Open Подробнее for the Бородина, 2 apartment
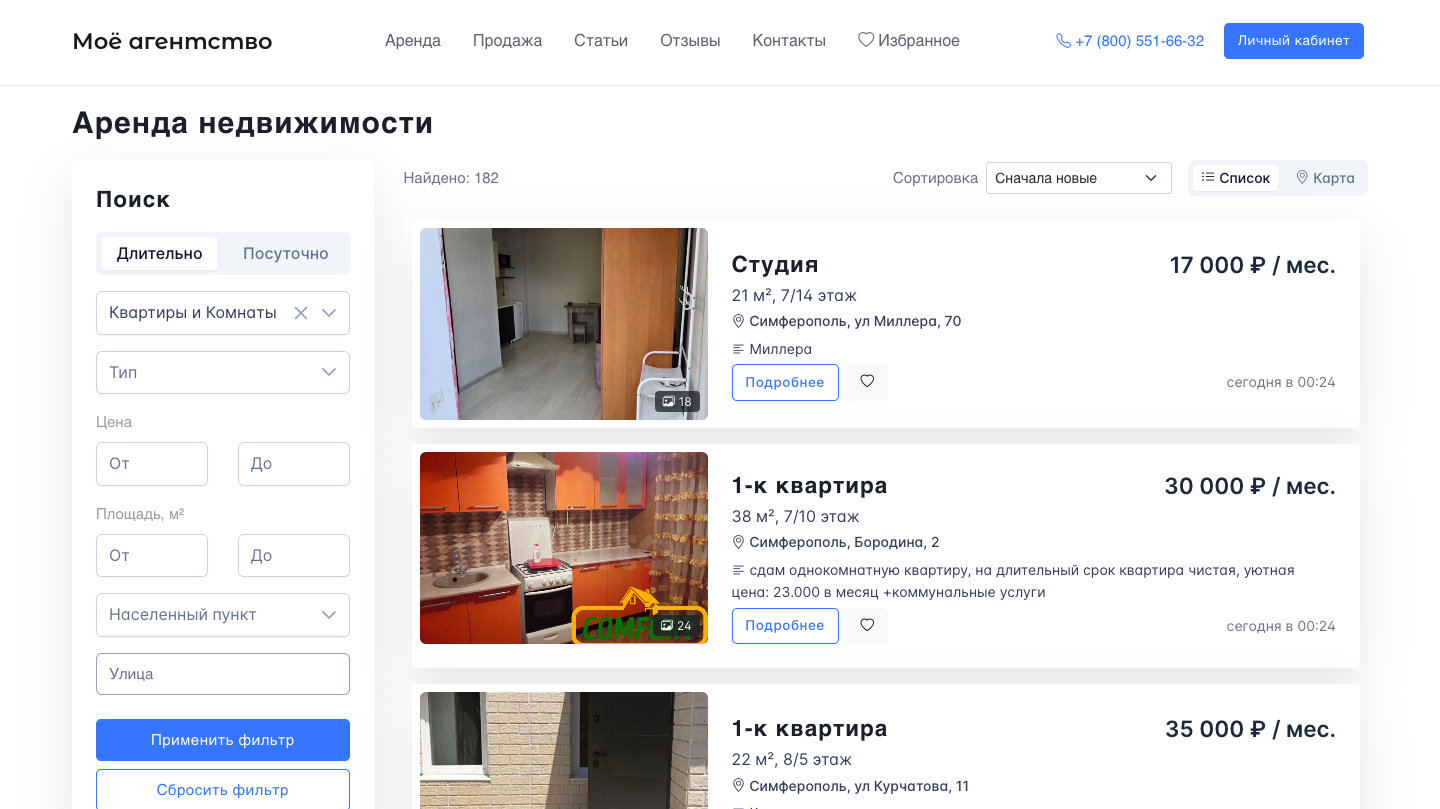 click(785, 626)
